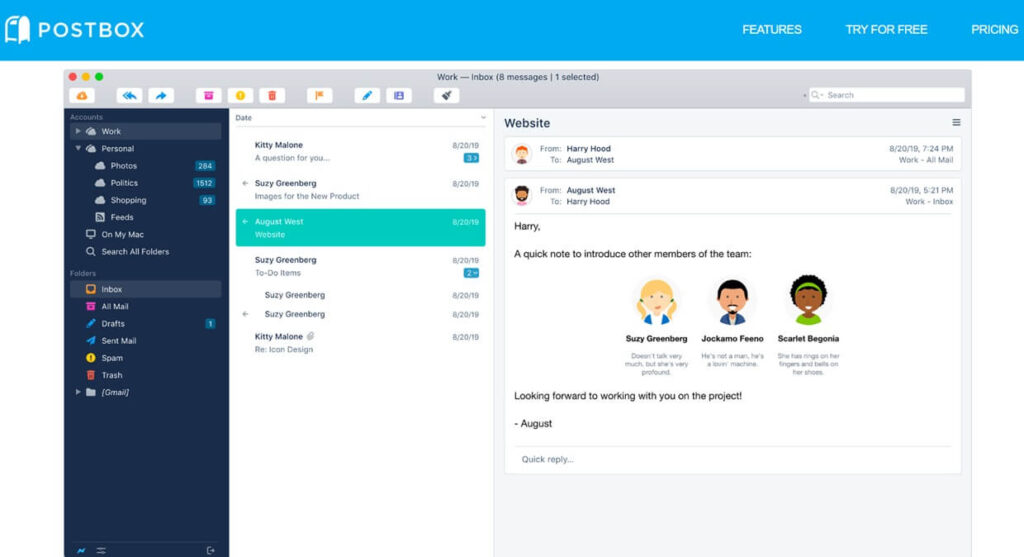Click the Personal account cloud icon
Viewport: 1024px width, 557px height.
(91, 148)
